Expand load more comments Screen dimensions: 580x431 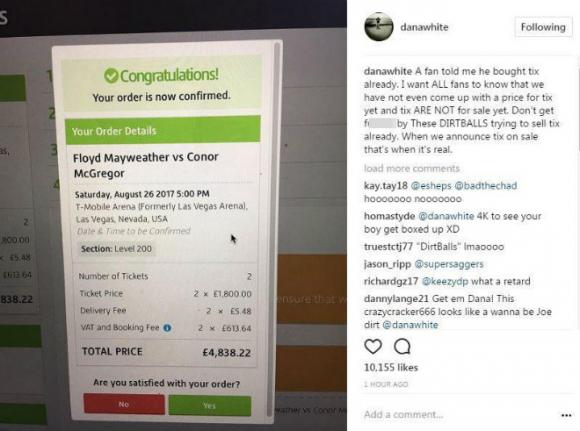(412, 169)
